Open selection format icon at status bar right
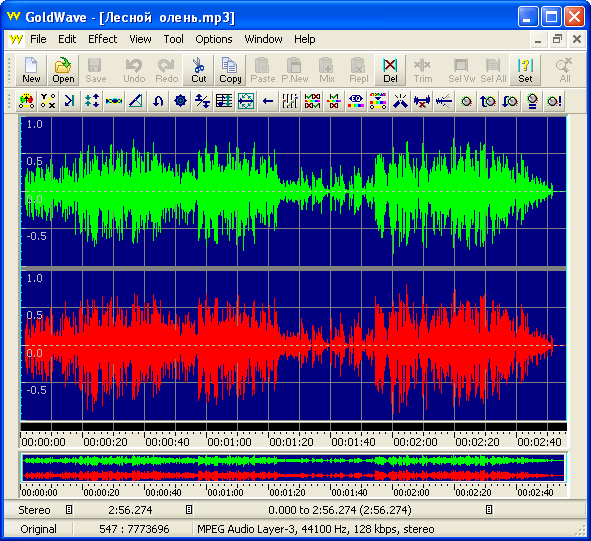Screen dimensions: 591x541 tap(489, 510)
